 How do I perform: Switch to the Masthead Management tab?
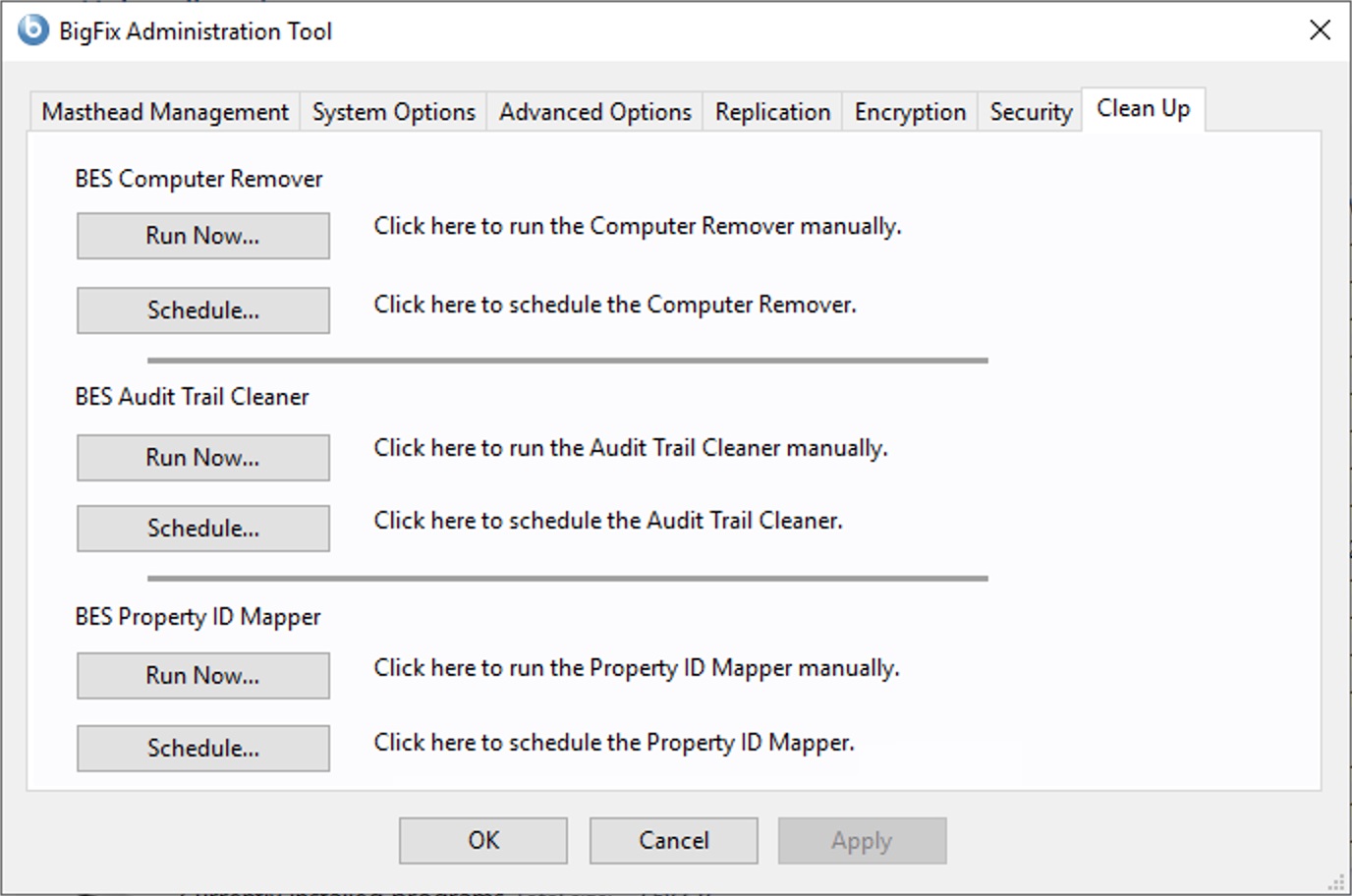(165, 112)
